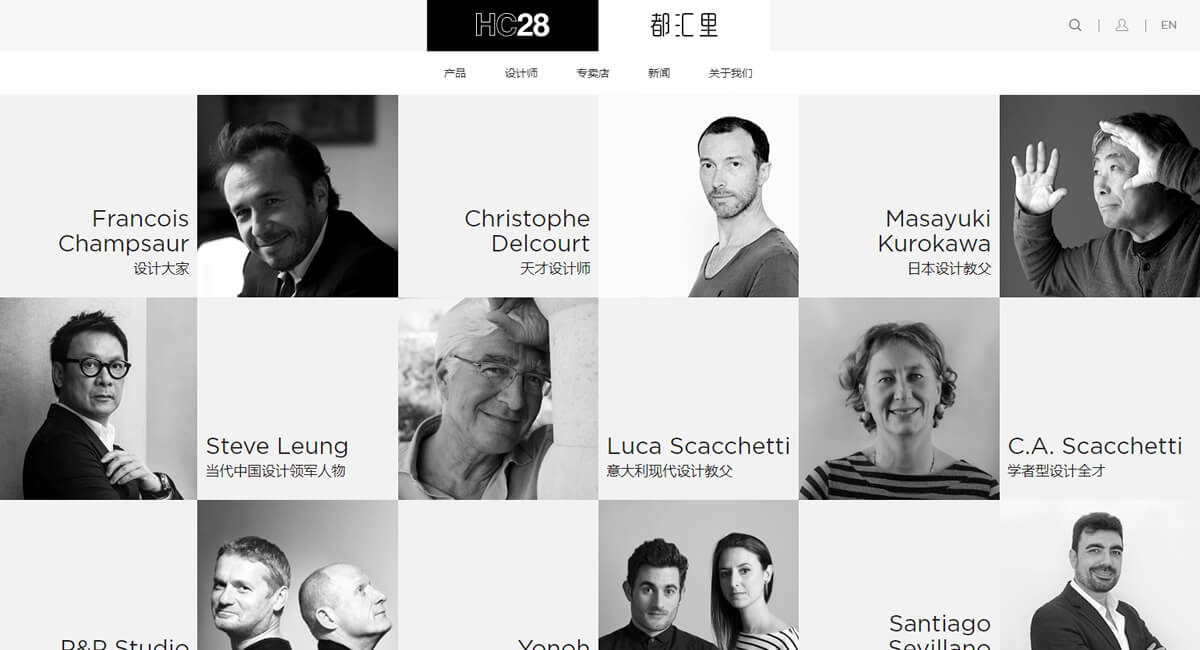Open Christophe Delcourt designer name link
The height and width of the screenshot is (650, 1200).
point(527,231)
